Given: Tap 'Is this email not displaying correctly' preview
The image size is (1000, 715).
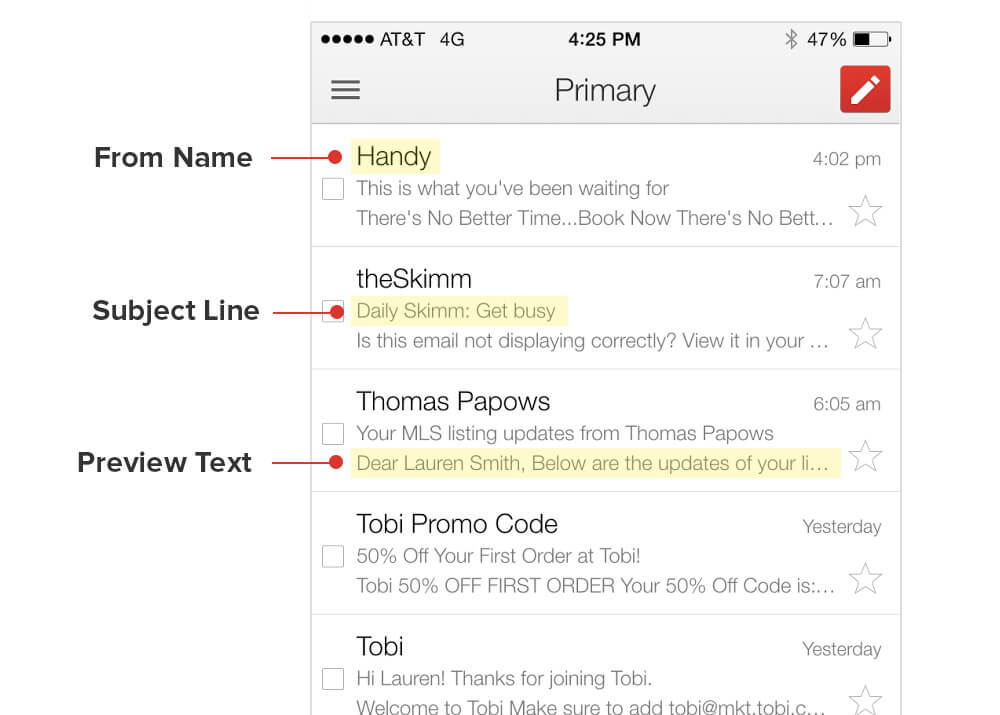Looking at the screenshot, I should 592,341.
